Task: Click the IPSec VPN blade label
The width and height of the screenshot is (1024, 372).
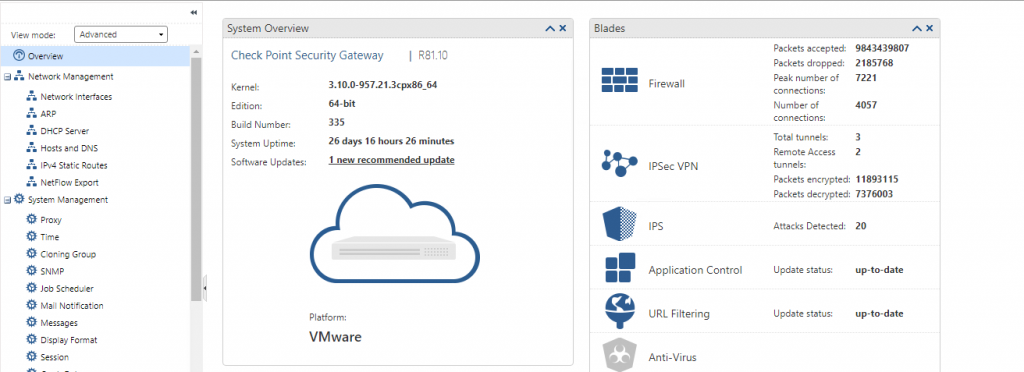Action: [673, 166]
